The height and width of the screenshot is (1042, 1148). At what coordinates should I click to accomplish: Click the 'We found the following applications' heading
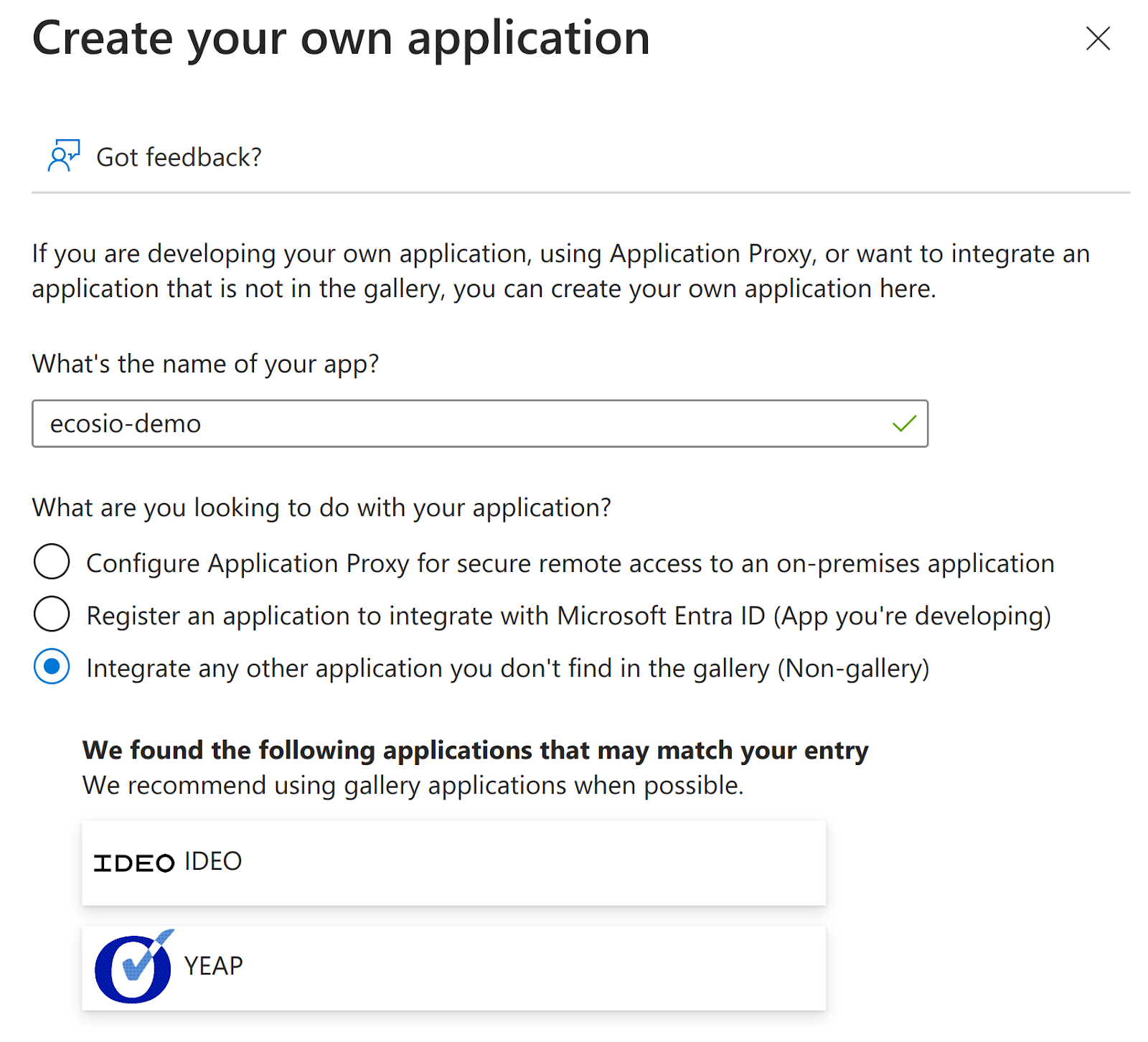pos(475,750)
